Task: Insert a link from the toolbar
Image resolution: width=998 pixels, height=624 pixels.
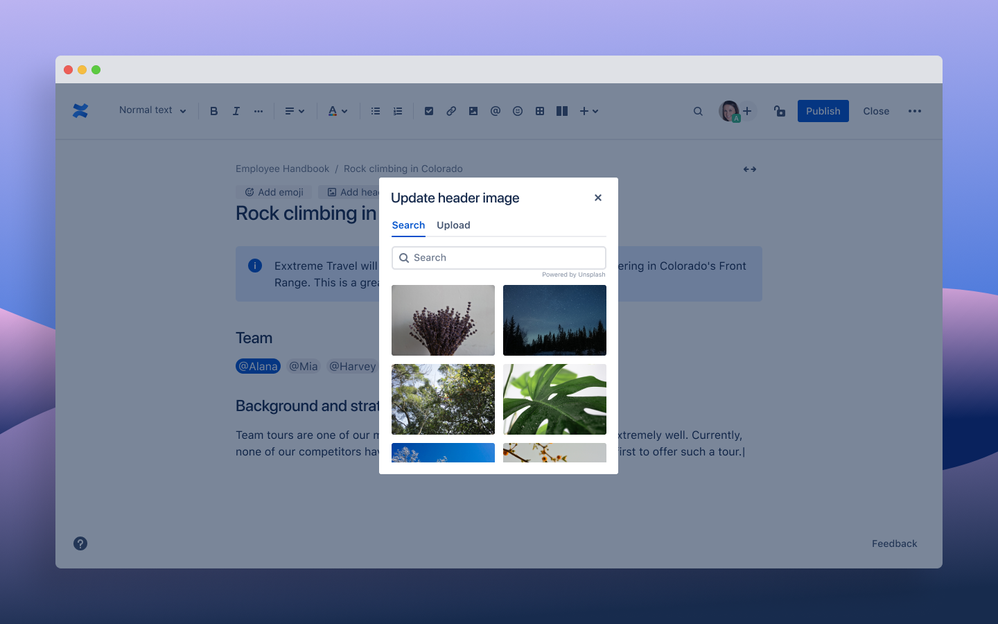Action: (451, 111)
